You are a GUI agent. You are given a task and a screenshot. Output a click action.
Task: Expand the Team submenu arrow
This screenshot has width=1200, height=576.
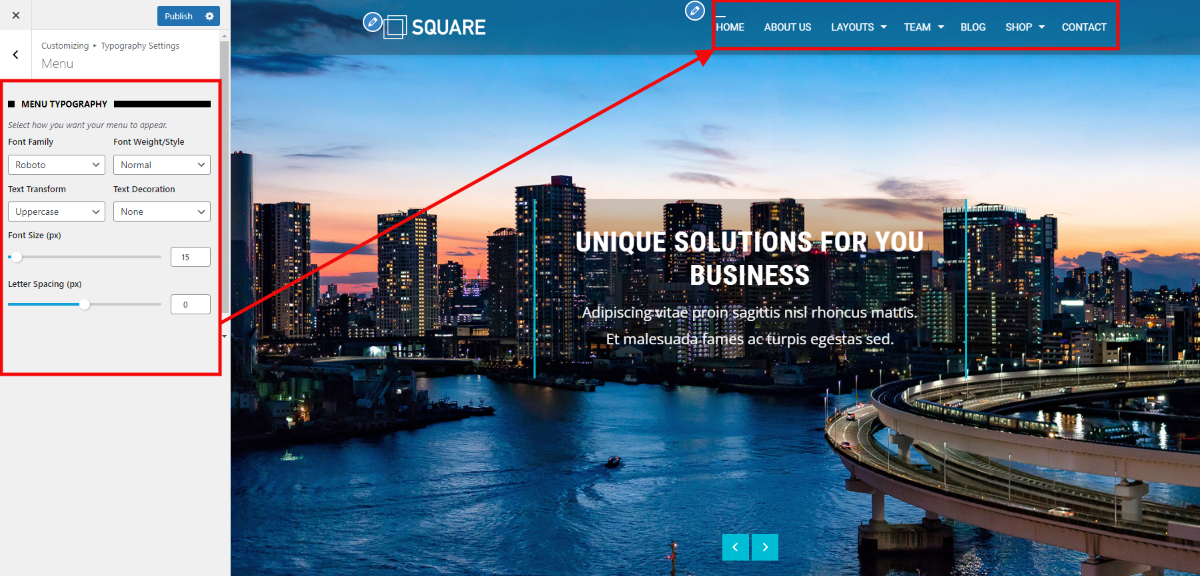click(941, 28)
